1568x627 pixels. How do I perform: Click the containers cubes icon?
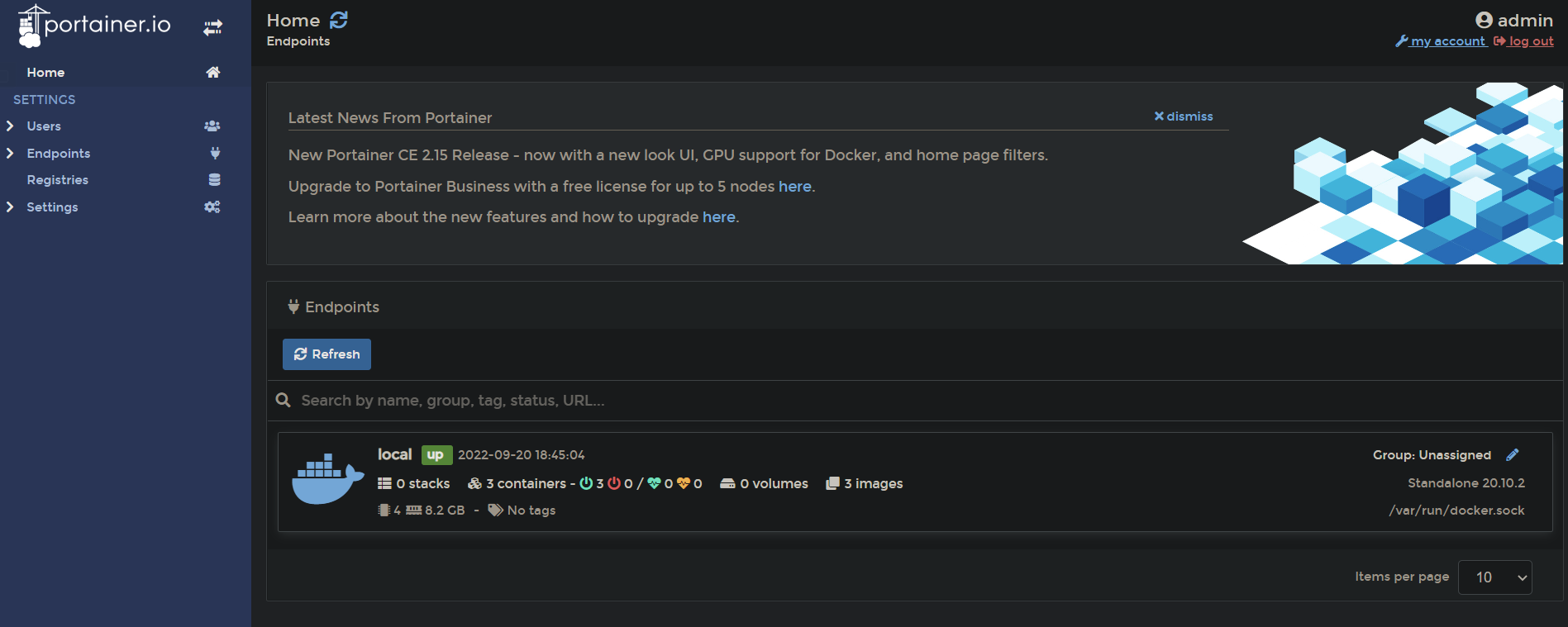(x=474, y=483)
